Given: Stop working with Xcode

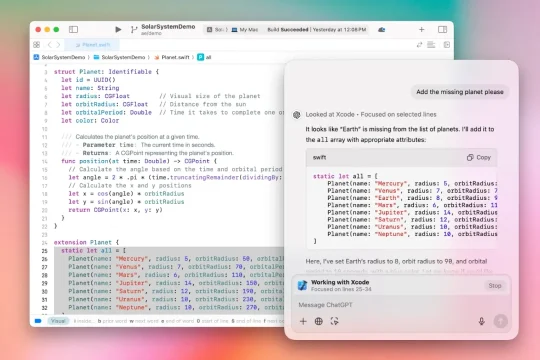Looking at the screenshot, I should pyautogui.click(x=495, y=286).
